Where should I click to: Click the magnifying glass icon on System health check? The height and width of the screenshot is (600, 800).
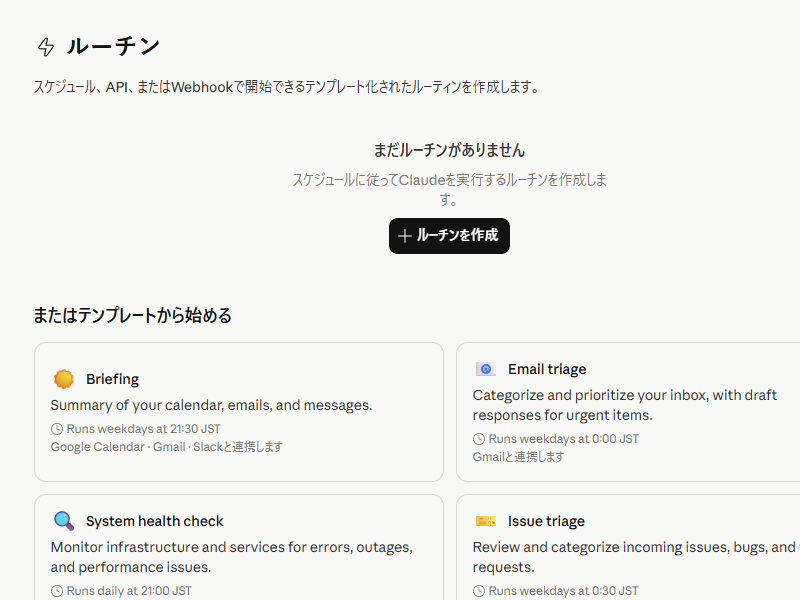click(63, 521)
